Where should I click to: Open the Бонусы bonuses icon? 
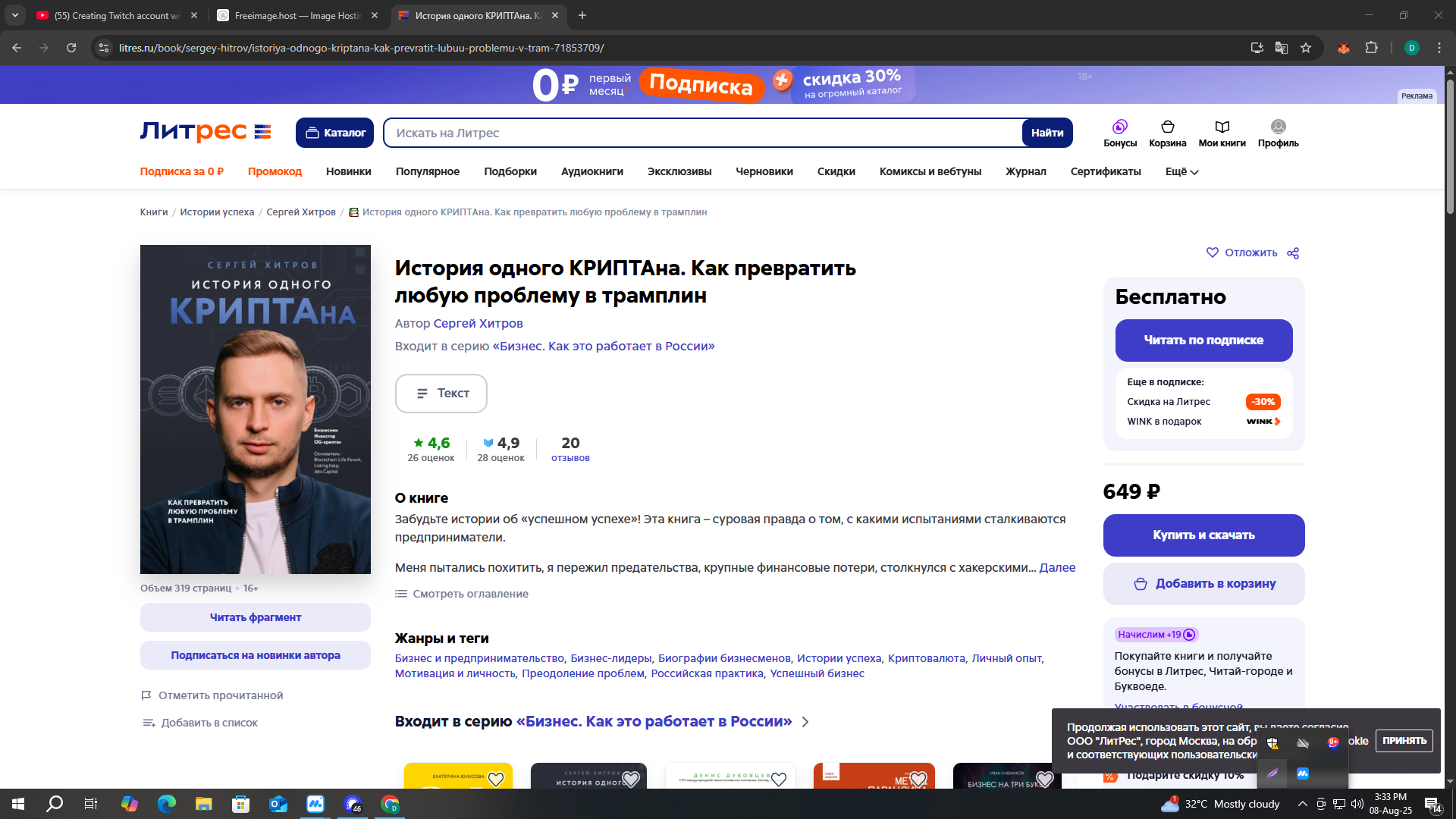[1120, 133]
